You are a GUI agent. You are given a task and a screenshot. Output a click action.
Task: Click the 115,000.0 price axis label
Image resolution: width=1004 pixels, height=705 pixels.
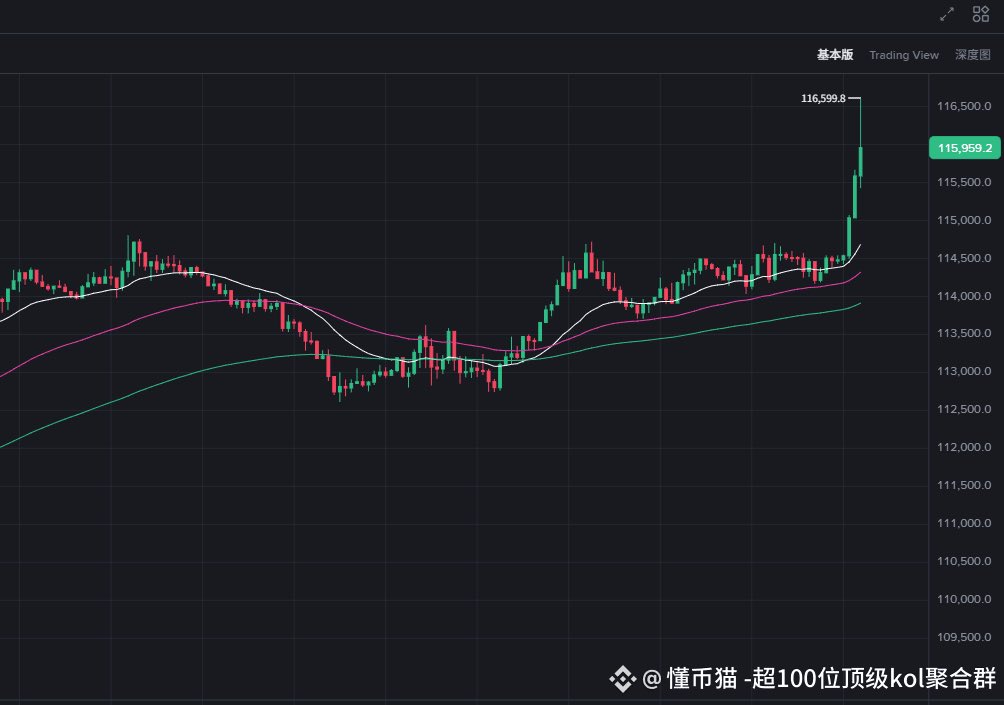pyautogui.click(x=963, y=221)
